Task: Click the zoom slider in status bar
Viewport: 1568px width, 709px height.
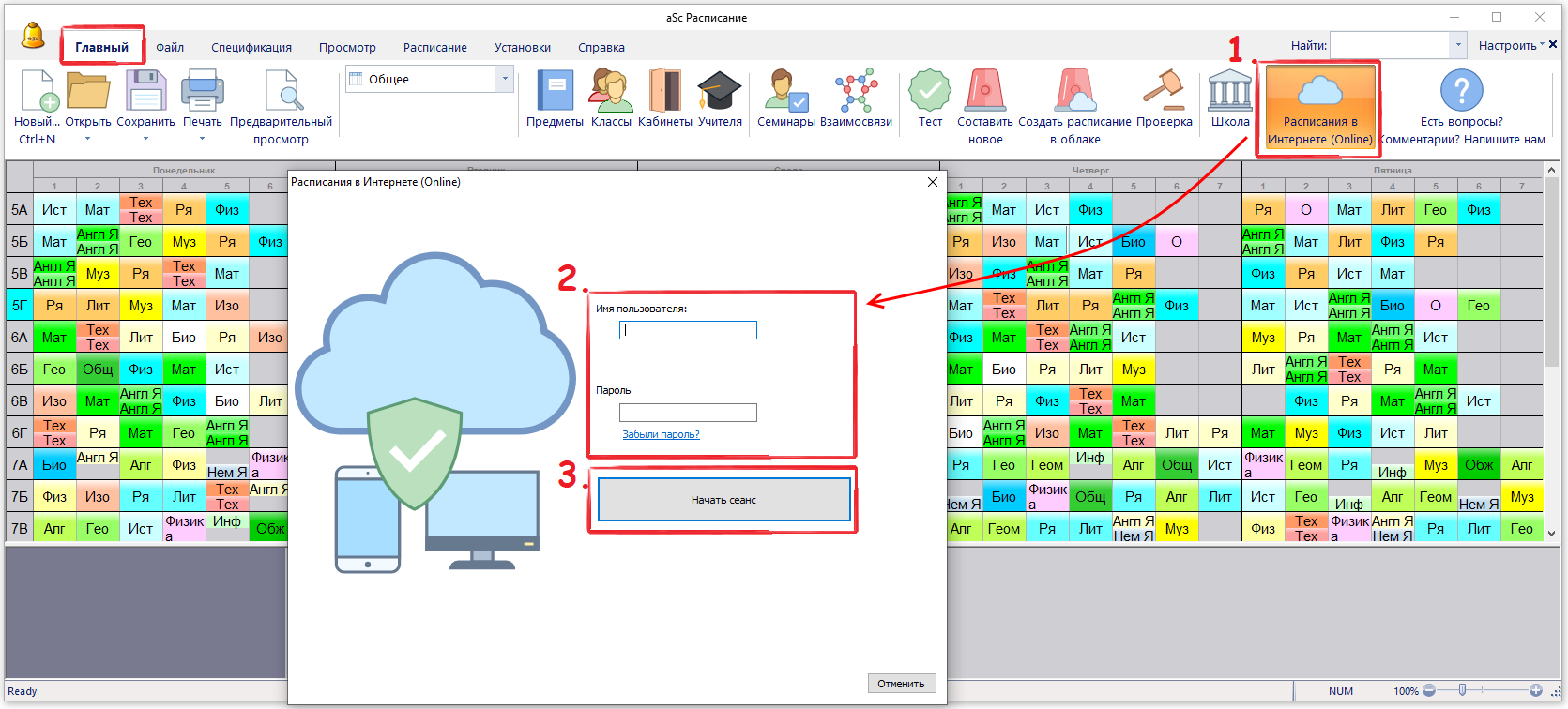Action: pos(1462,690)
